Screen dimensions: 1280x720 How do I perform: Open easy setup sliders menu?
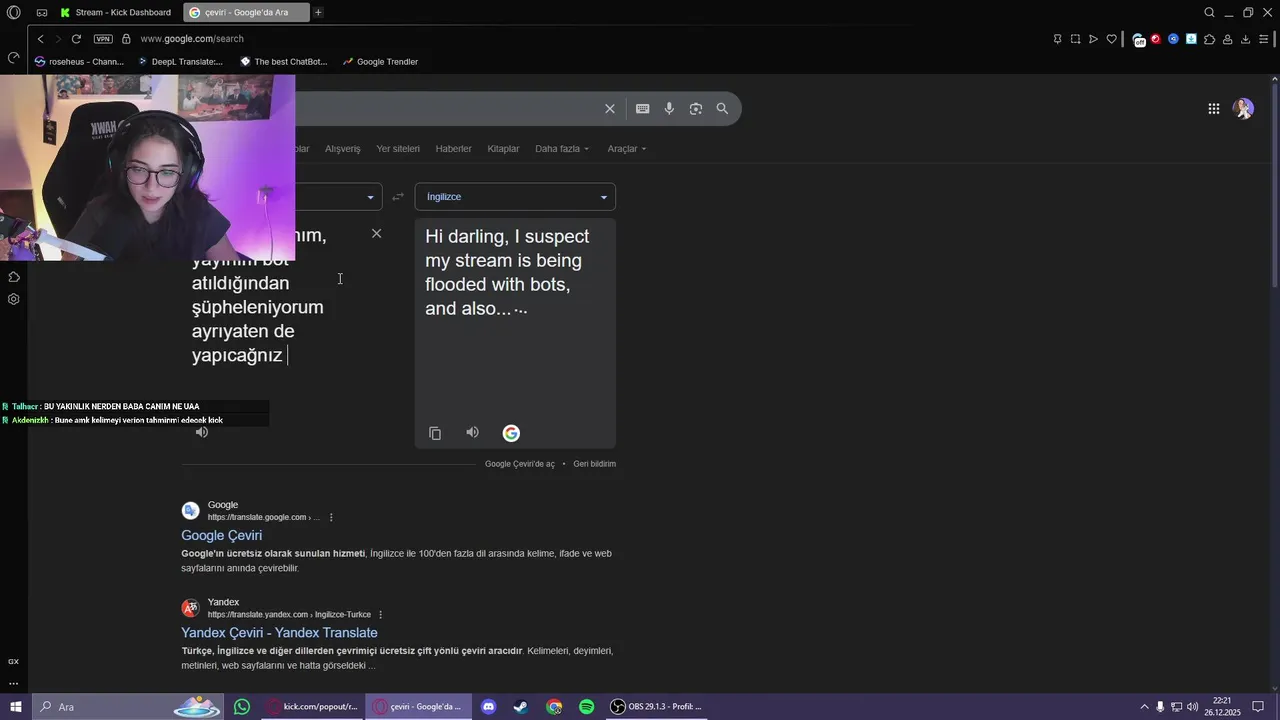(x=1264, y=39)
